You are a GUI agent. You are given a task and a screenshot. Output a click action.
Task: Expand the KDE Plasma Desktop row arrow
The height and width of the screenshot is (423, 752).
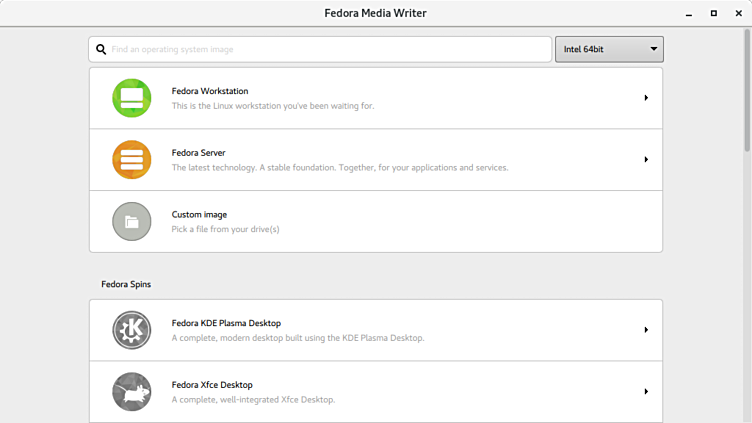tap(646, 330)
